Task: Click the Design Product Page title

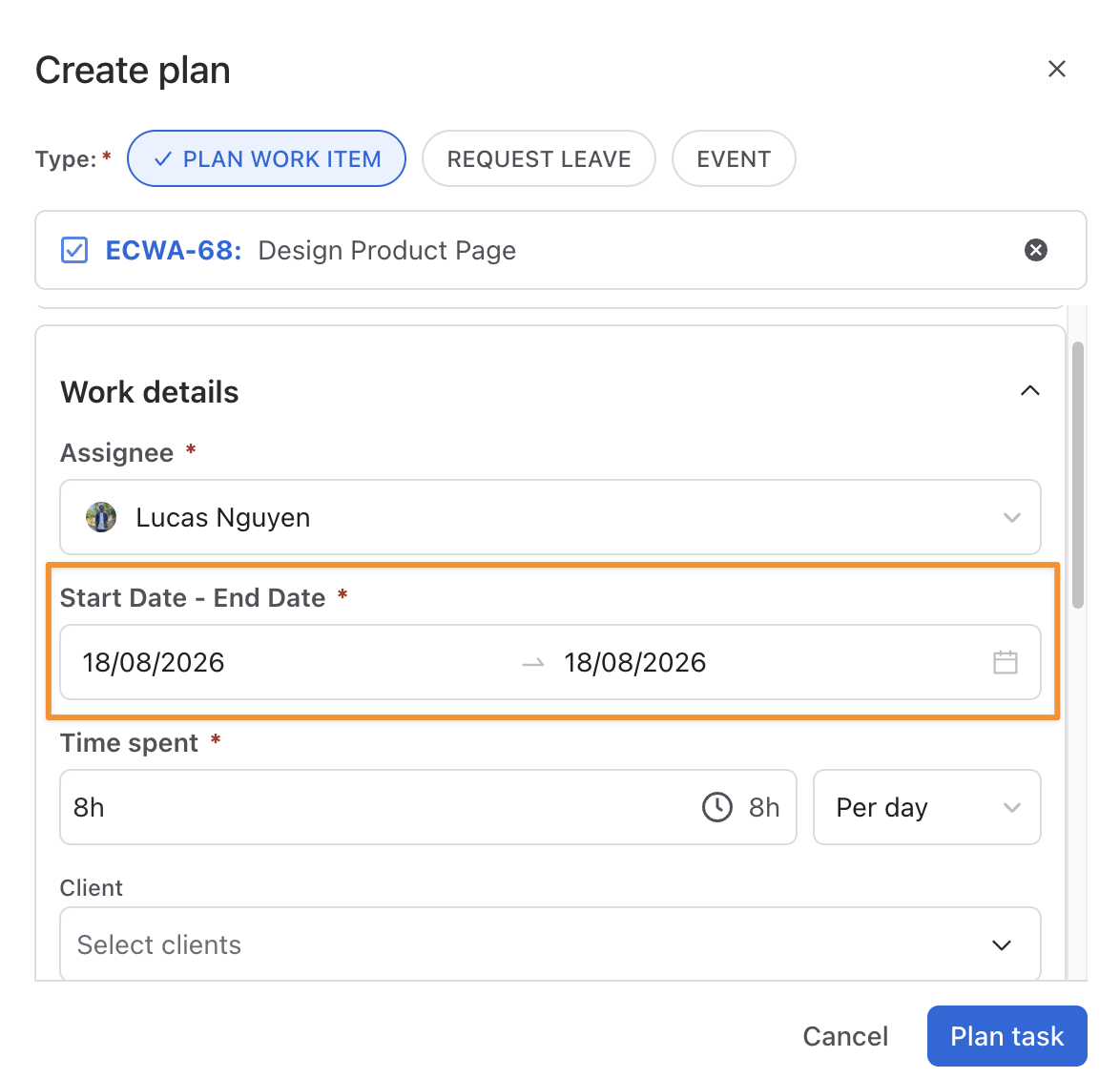Action: tap(386, 251)
